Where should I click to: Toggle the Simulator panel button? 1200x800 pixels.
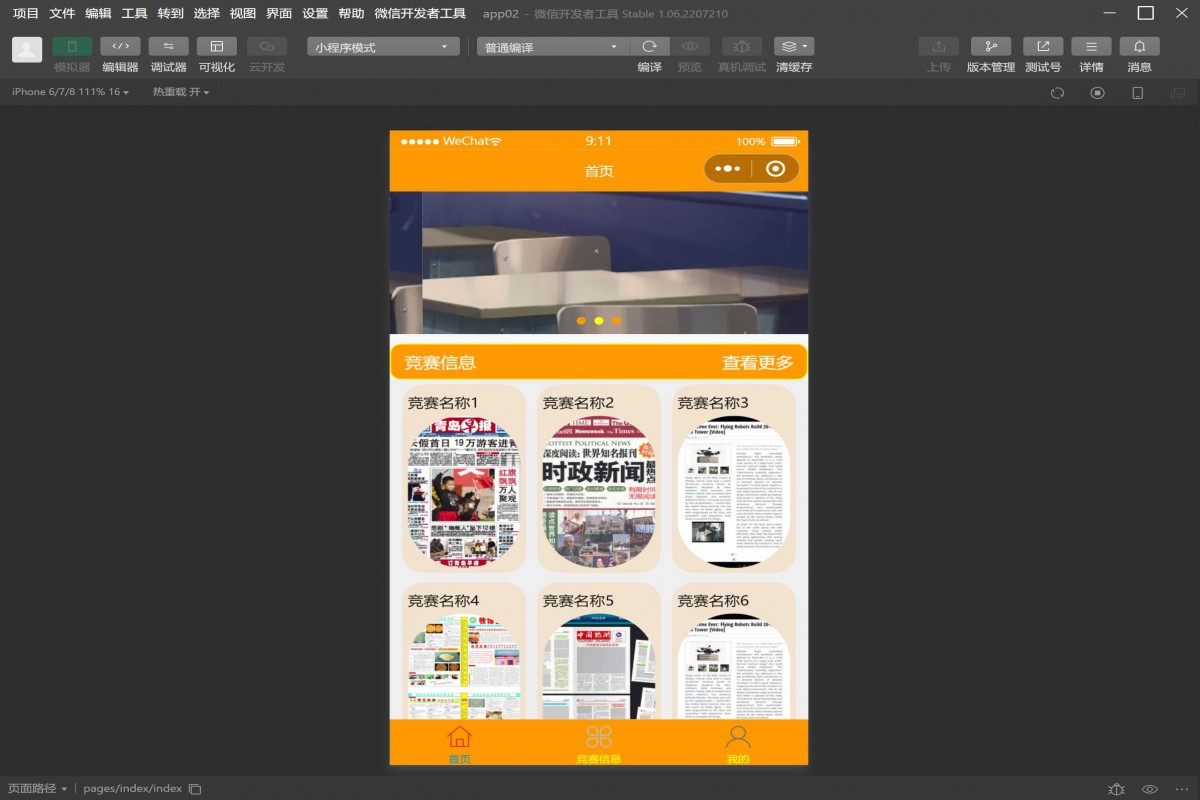(x=72, y=47)
